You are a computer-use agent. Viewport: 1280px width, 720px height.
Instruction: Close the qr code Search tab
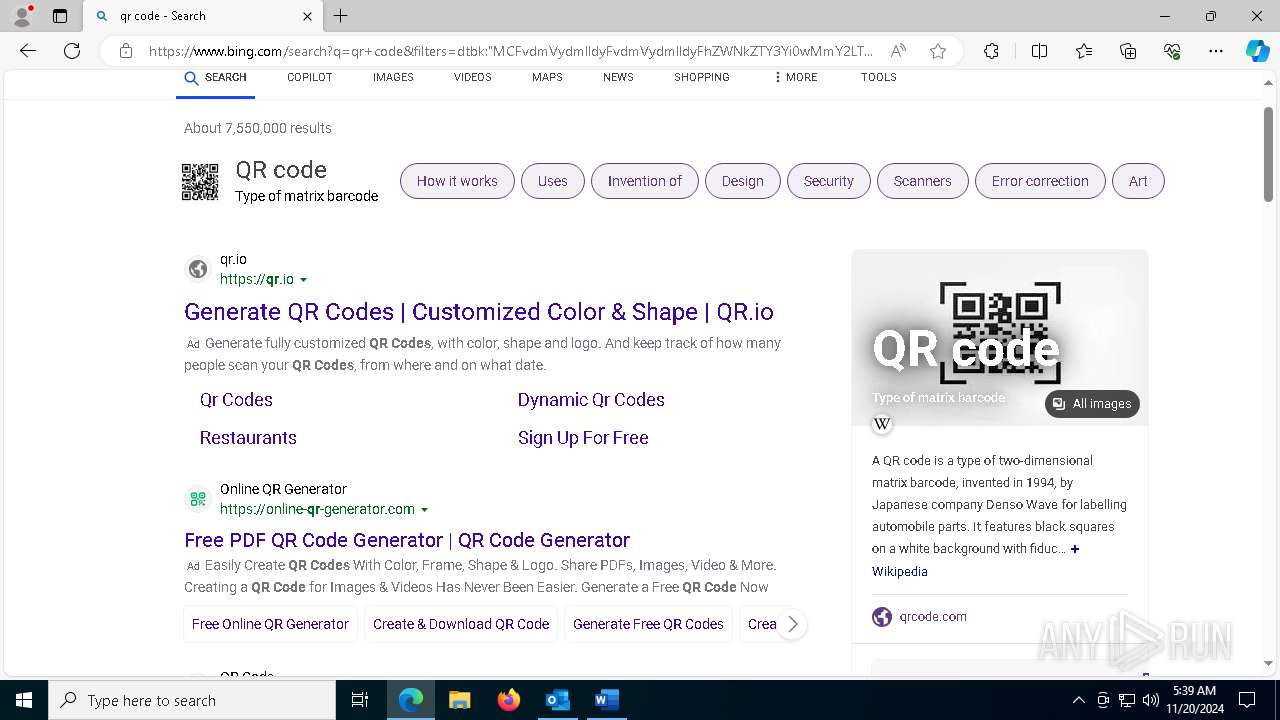[x=307, y=16]
